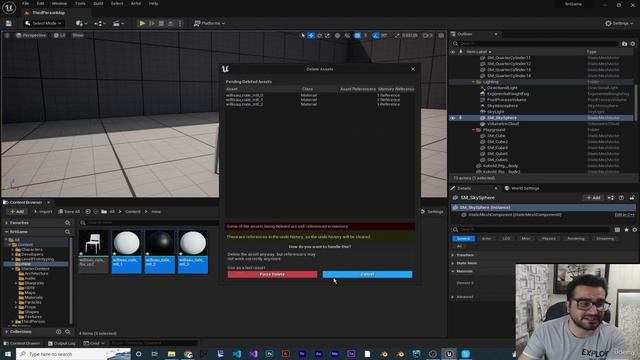Select DirectionalLight in the Outliner

click(502, 88)
